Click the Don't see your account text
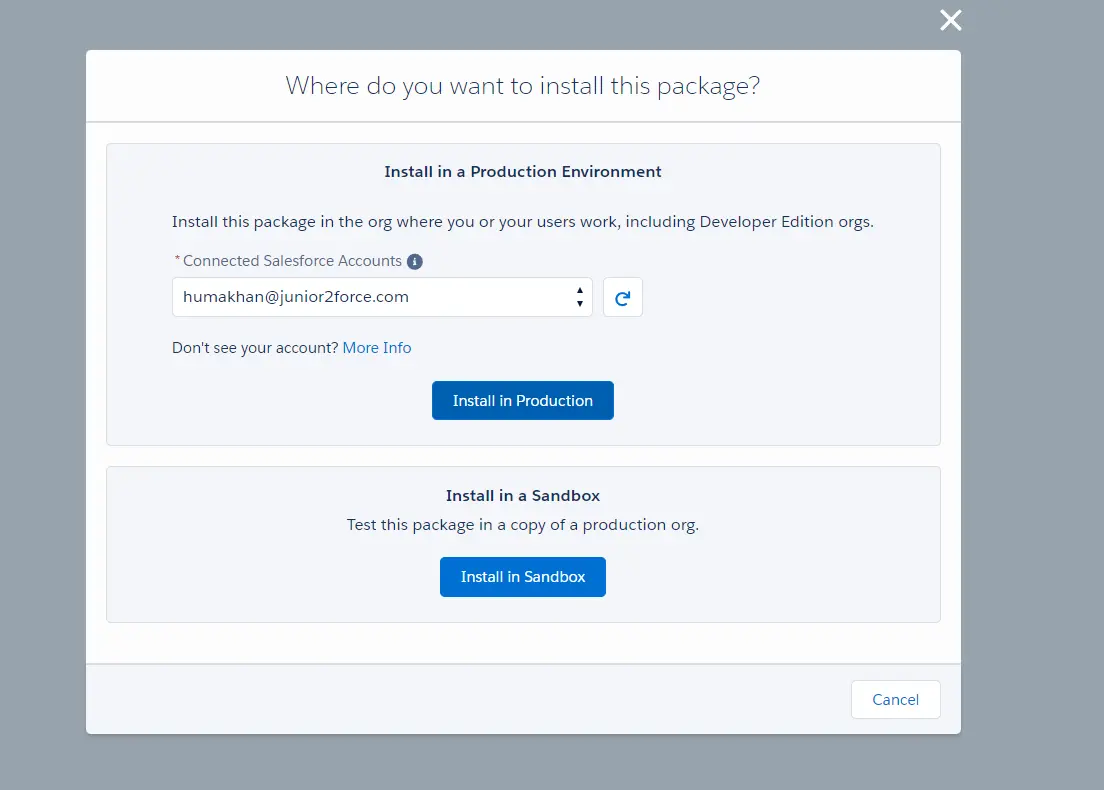Viewport: 1104px width, 790px height. [255, 348]
